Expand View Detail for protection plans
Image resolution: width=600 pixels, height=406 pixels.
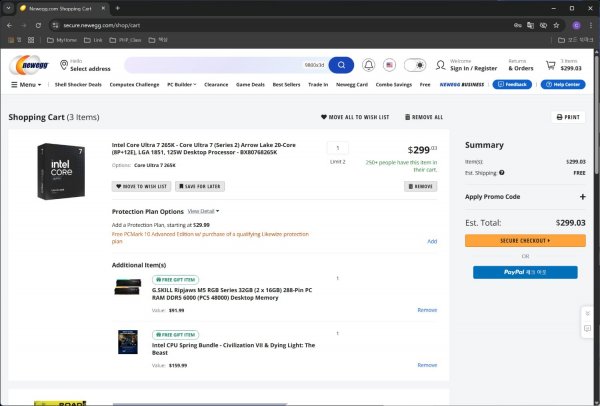point(203,211)
